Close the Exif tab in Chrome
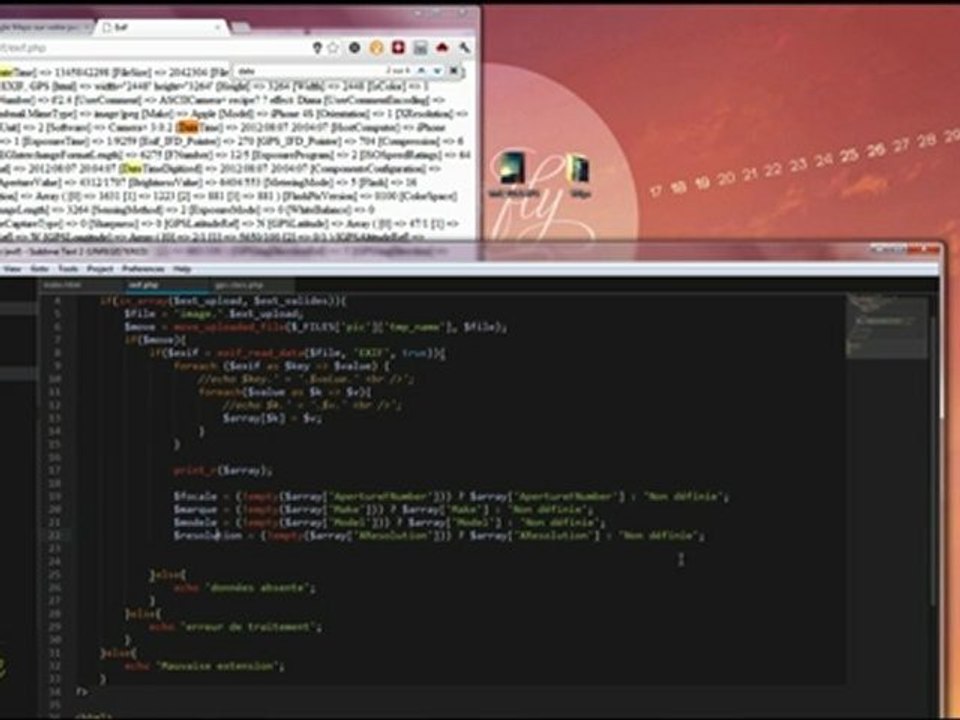Viewport: 960px width, 720px height. 217,28
